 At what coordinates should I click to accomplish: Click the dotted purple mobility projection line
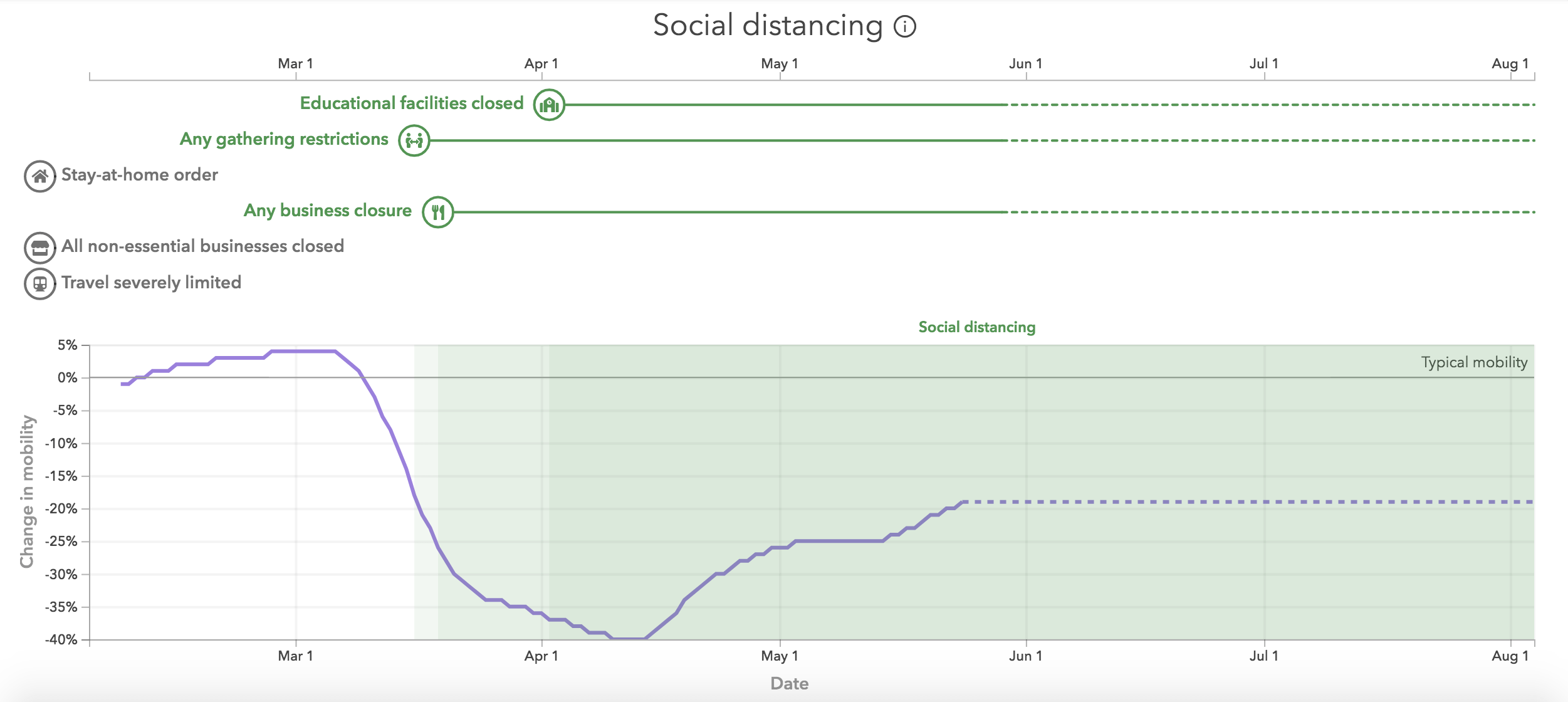click(1253, 502)
